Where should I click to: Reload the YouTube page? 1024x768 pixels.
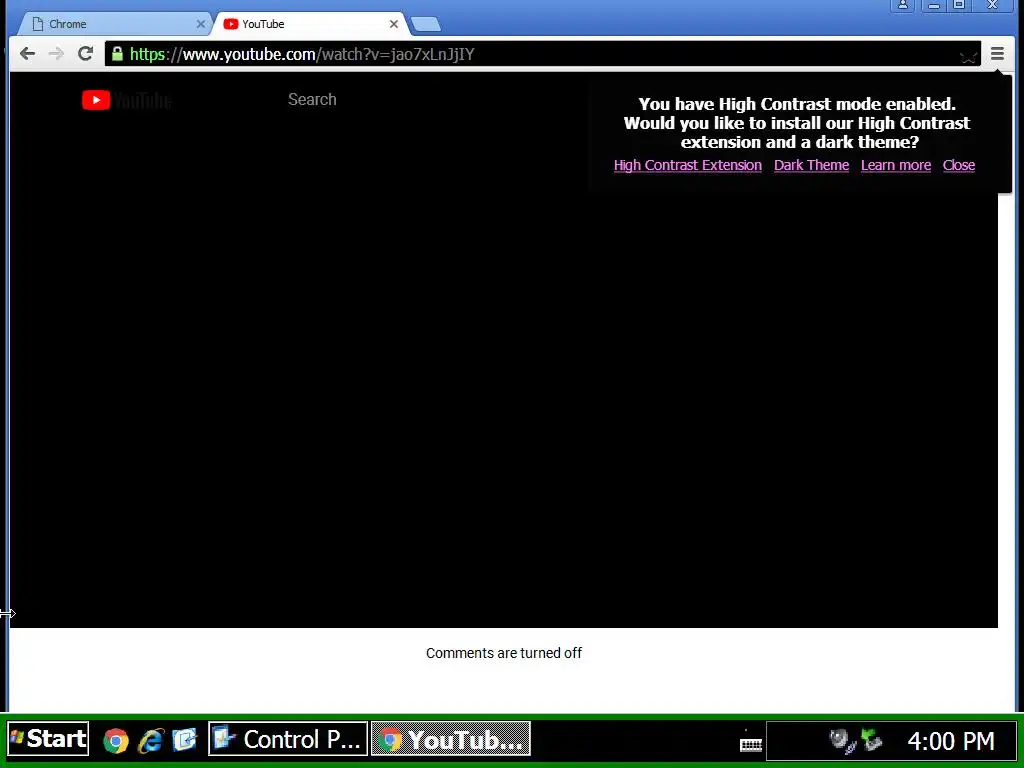click(x=85, y=54)
